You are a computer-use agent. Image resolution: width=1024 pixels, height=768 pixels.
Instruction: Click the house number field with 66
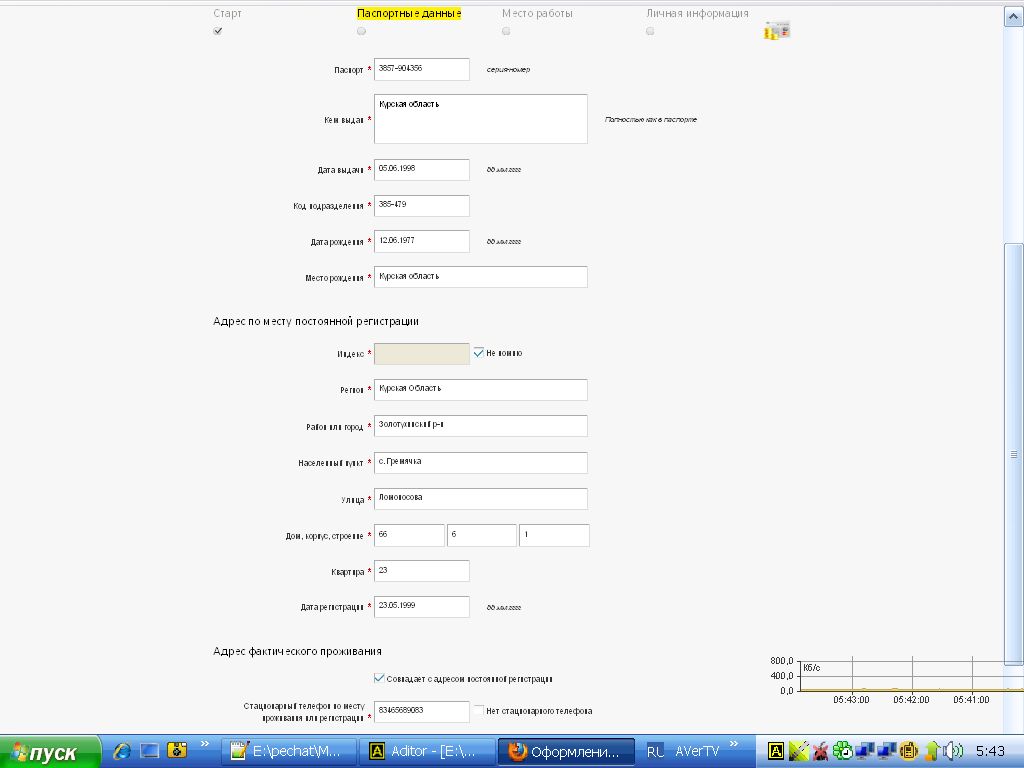(x=409, y=535)
